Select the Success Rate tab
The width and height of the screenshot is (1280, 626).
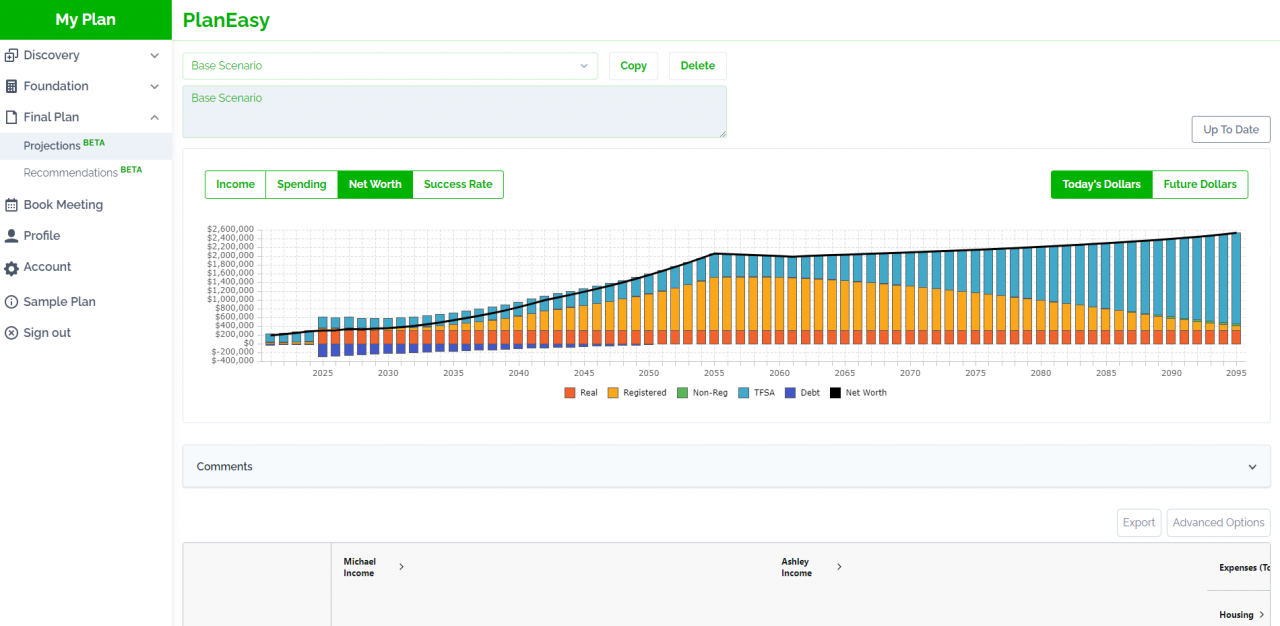tap(458, 184)
